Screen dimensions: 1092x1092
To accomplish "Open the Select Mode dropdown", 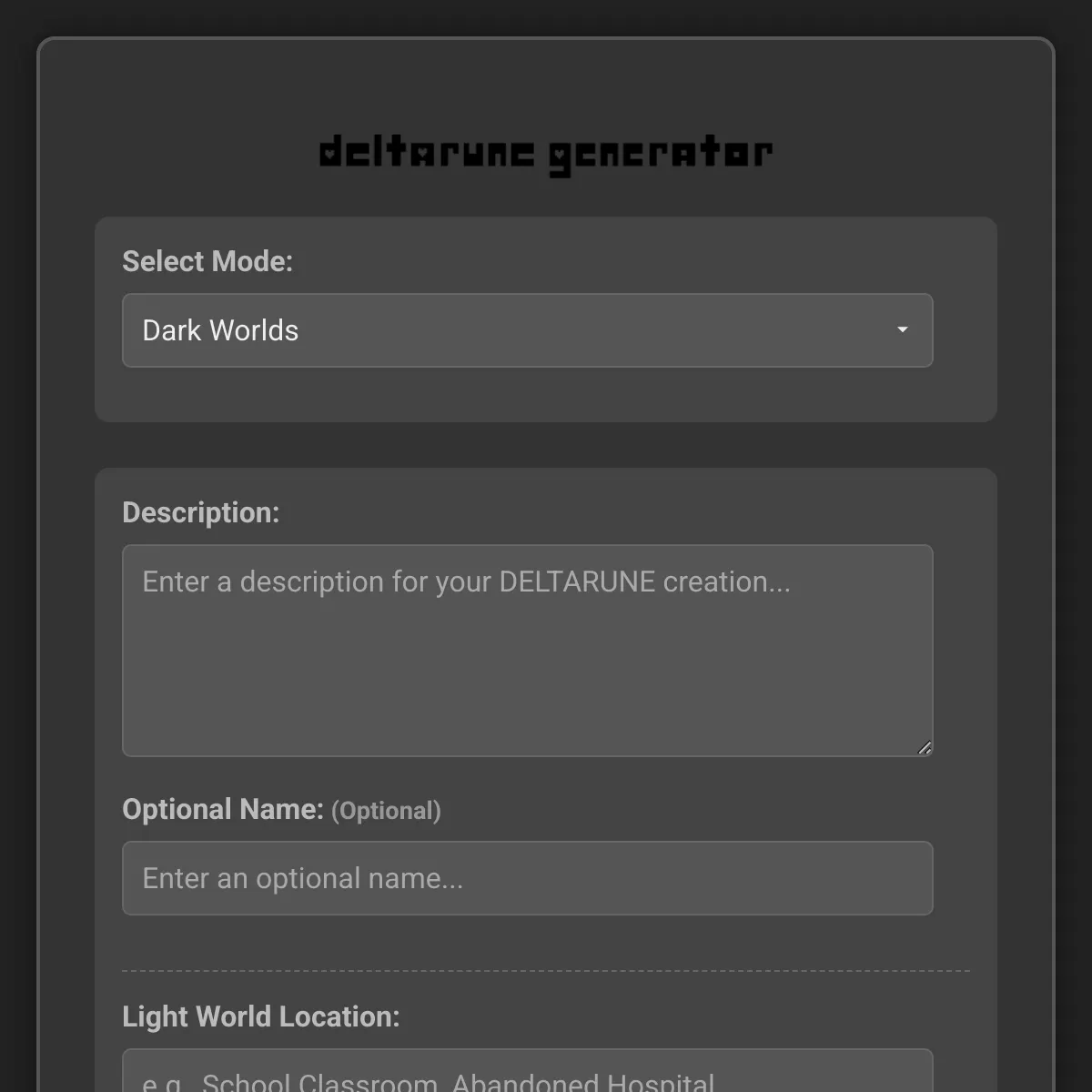I will point(528,330).
